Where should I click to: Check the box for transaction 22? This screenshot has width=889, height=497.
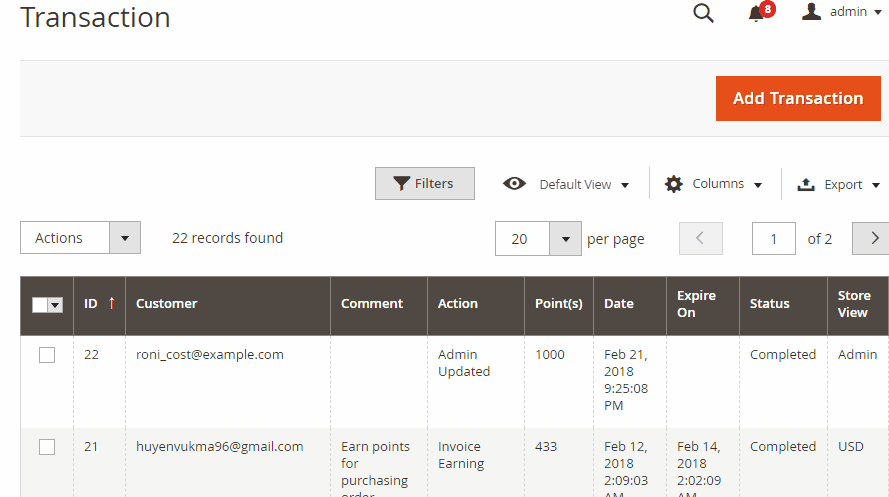pyautogui.click(x=47, y=355)
